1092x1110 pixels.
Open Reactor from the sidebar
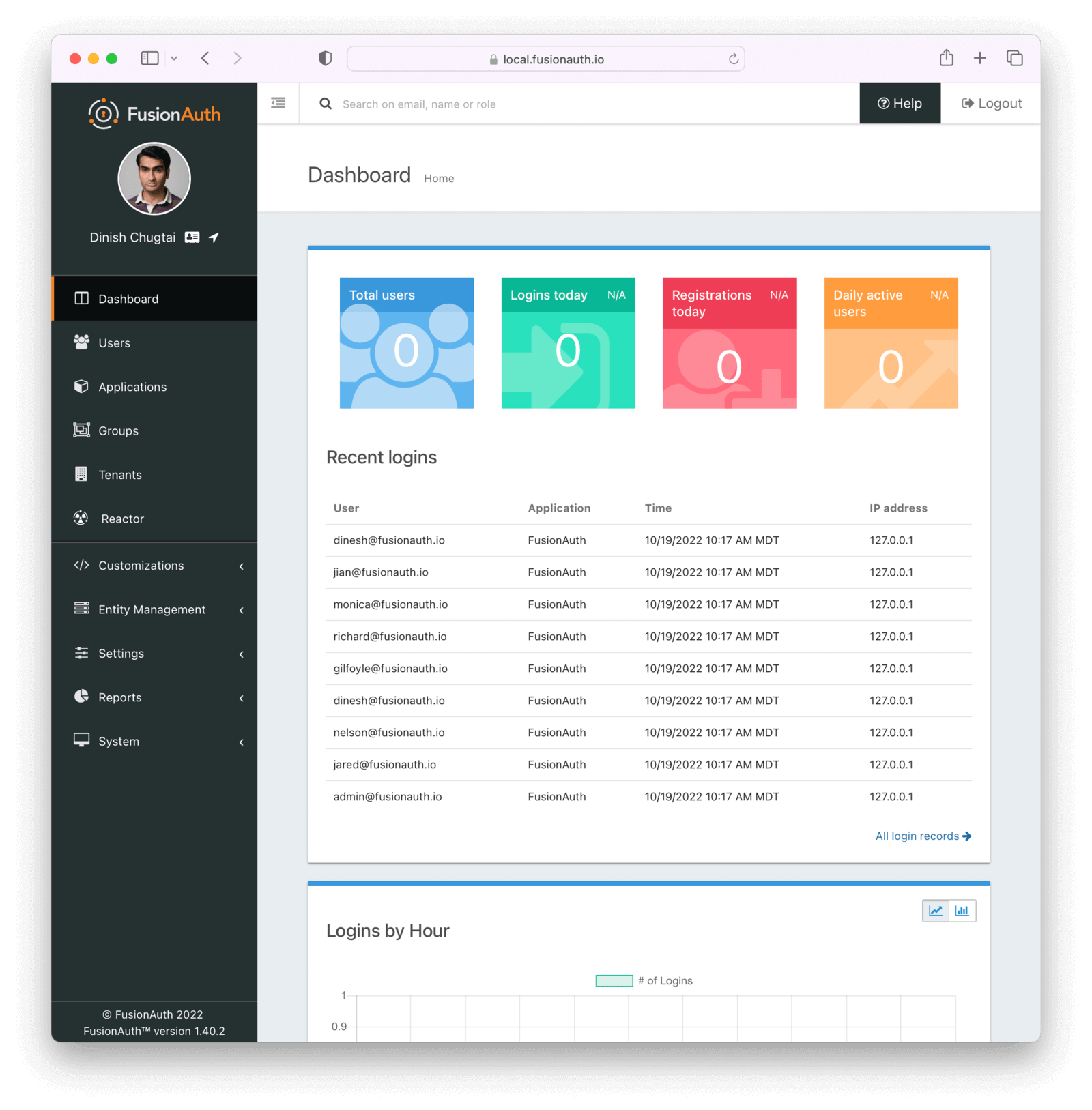[154, 519]
